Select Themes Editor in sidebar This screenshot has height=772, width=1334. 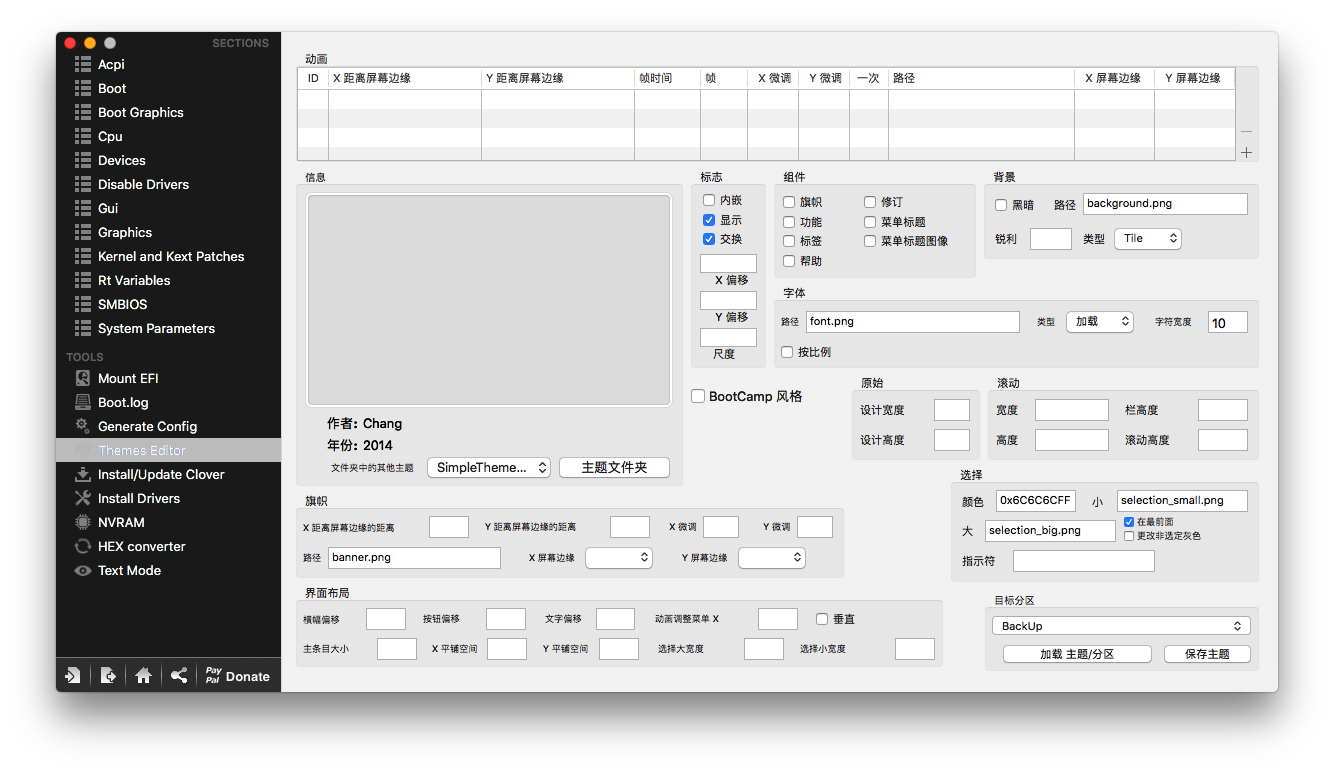(168, 450)
